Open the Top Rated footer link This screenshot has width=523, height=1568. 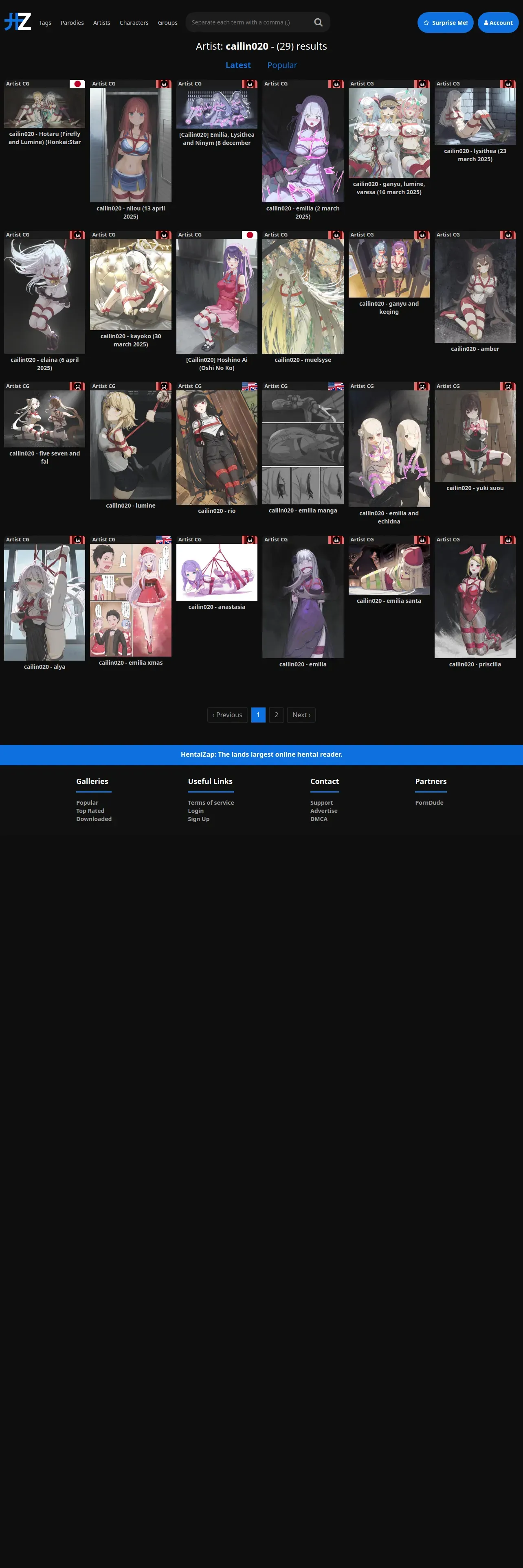(x=90, y=811)
